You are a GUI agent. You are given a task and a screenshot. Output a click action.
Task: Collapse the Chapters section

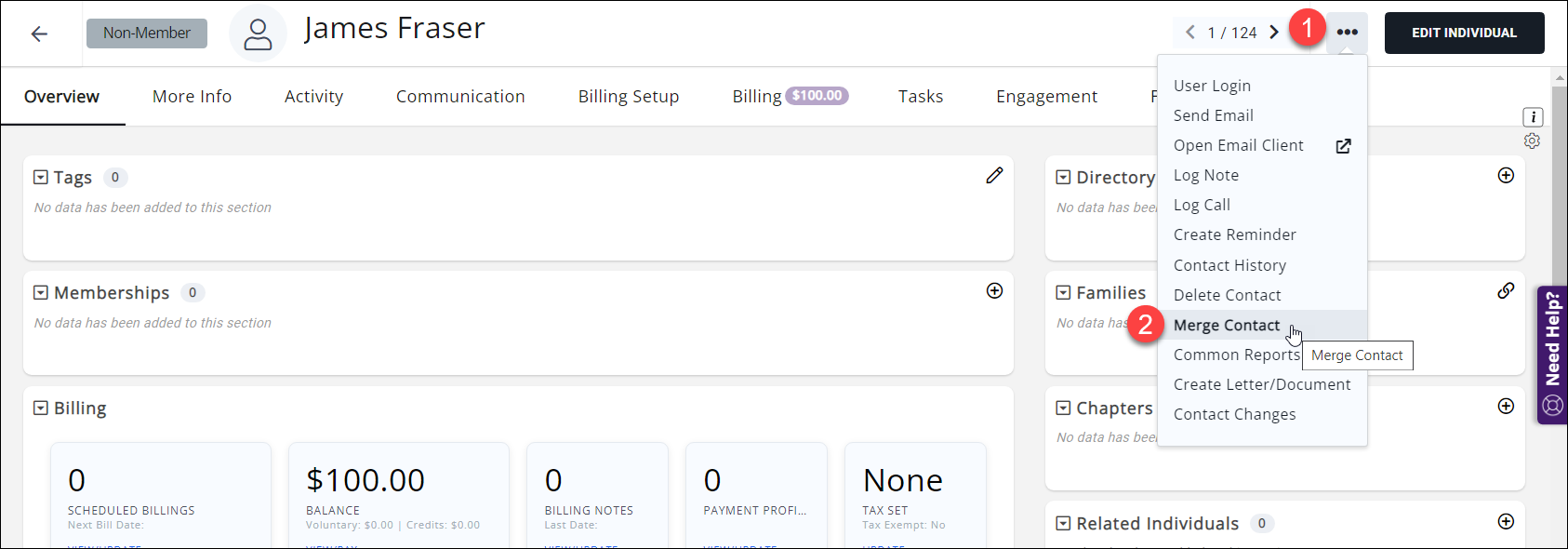[x=1064, y=408]
